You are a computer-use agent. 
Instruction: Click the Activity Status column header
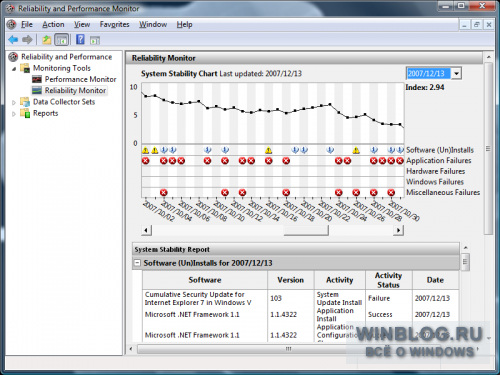click(389, 280)
